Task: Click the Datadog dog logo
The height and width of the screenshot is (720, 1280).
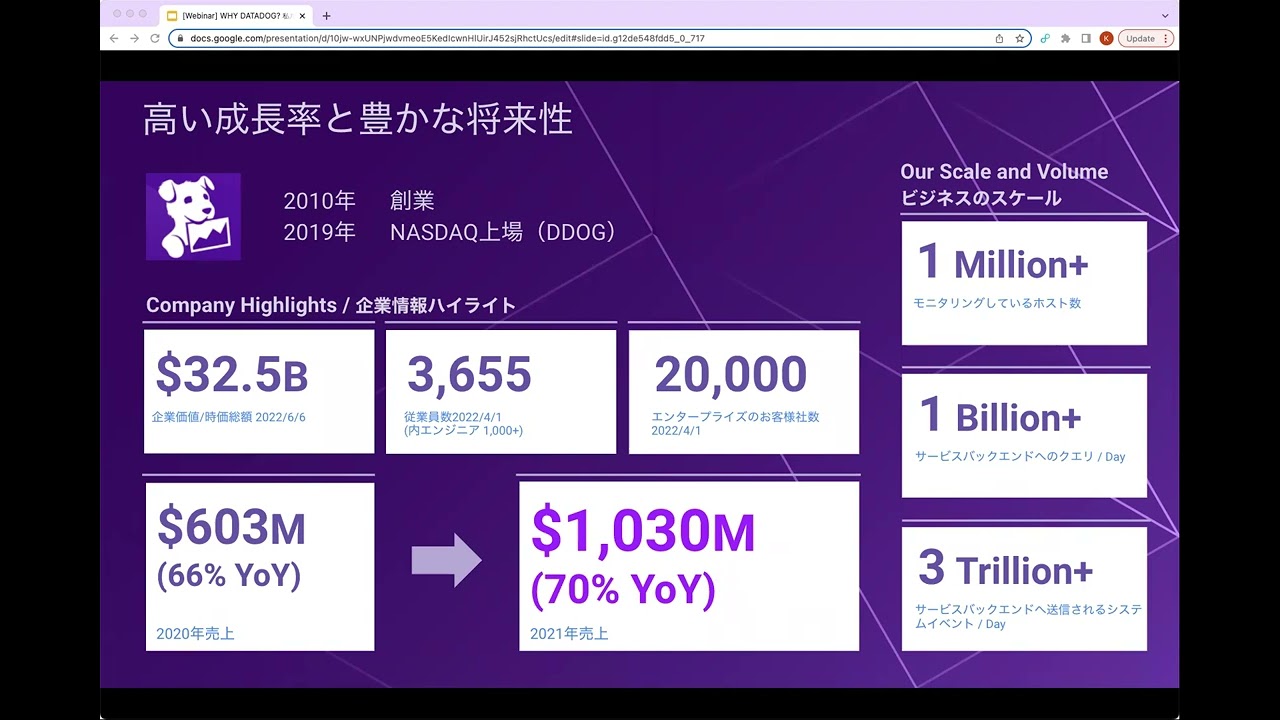Action: pos(193,216)
